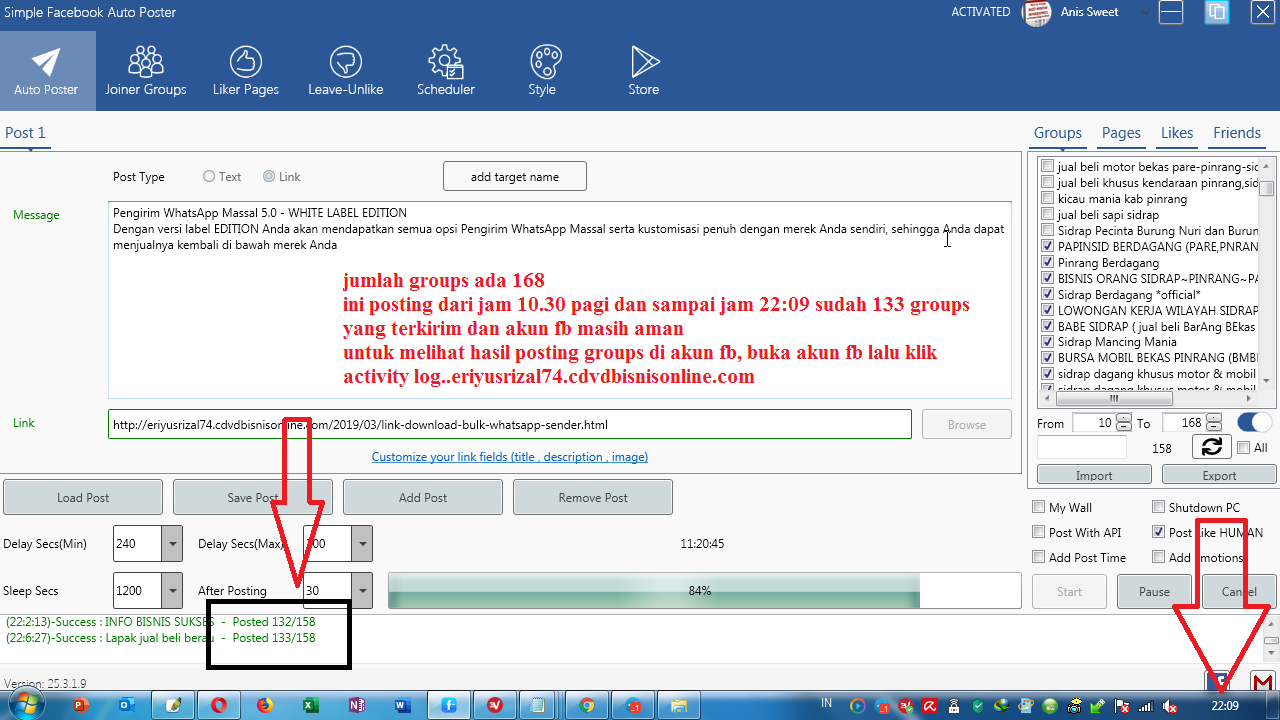Open the Auto Poster section

tap(46, 70)
